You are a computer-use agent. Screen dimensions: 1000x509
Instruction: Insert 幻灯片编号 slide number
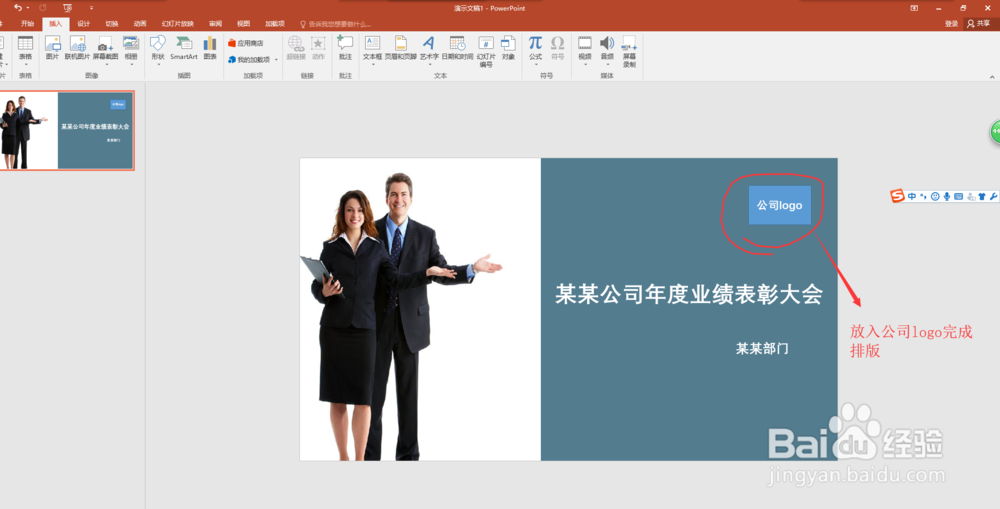486,52
